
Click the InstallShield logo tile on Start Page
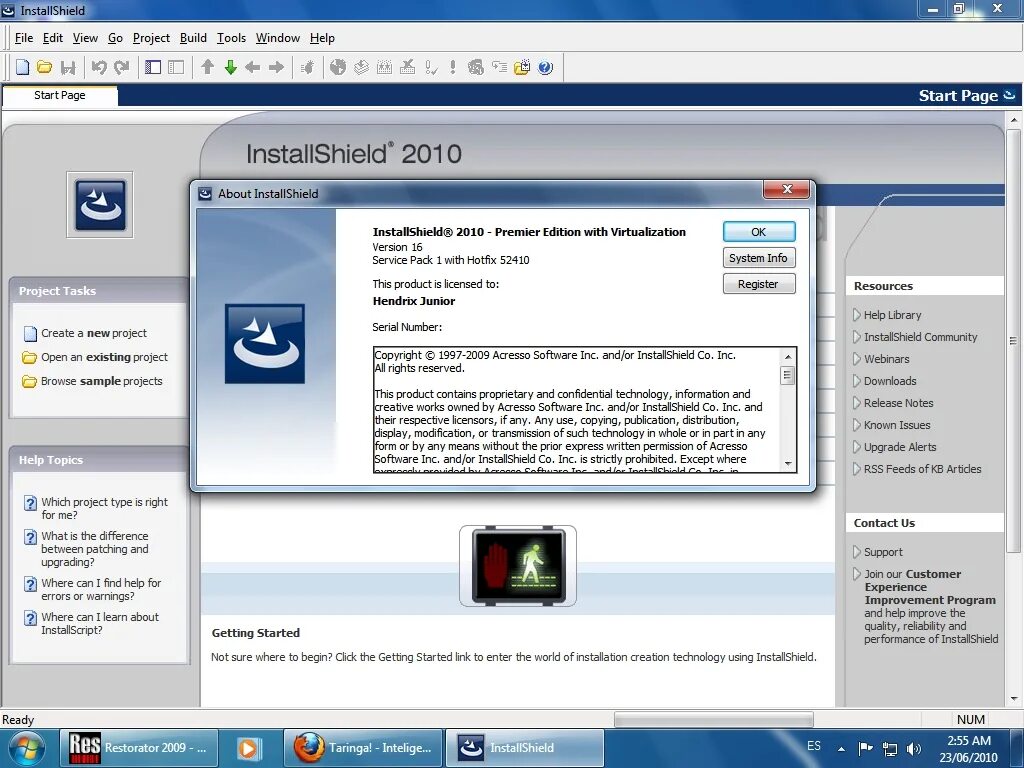100,205
